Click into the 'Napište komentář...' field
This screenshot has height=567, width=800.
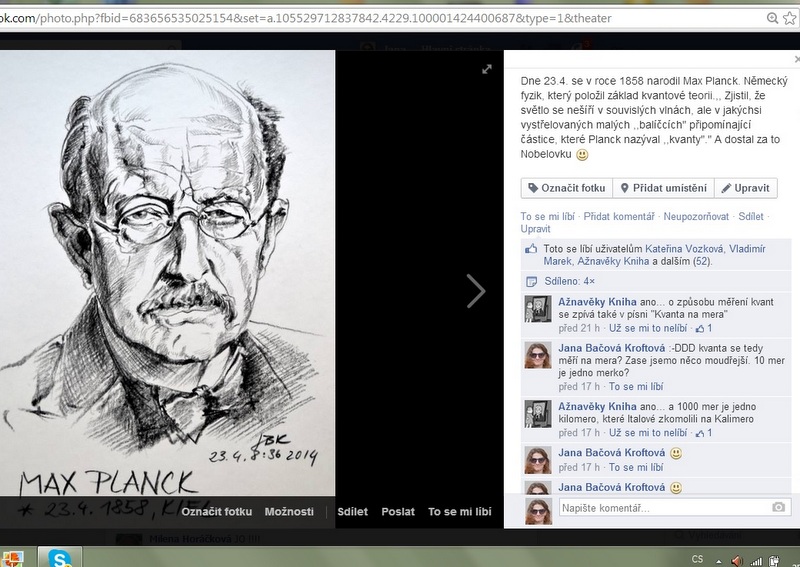click(x=675, y=507)
